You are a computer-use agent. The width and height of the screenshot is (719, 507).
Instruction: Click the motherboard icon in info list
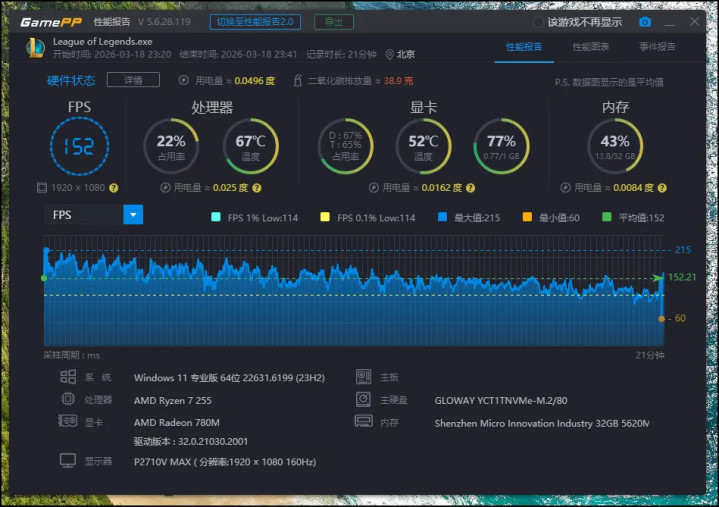[363, 377]
